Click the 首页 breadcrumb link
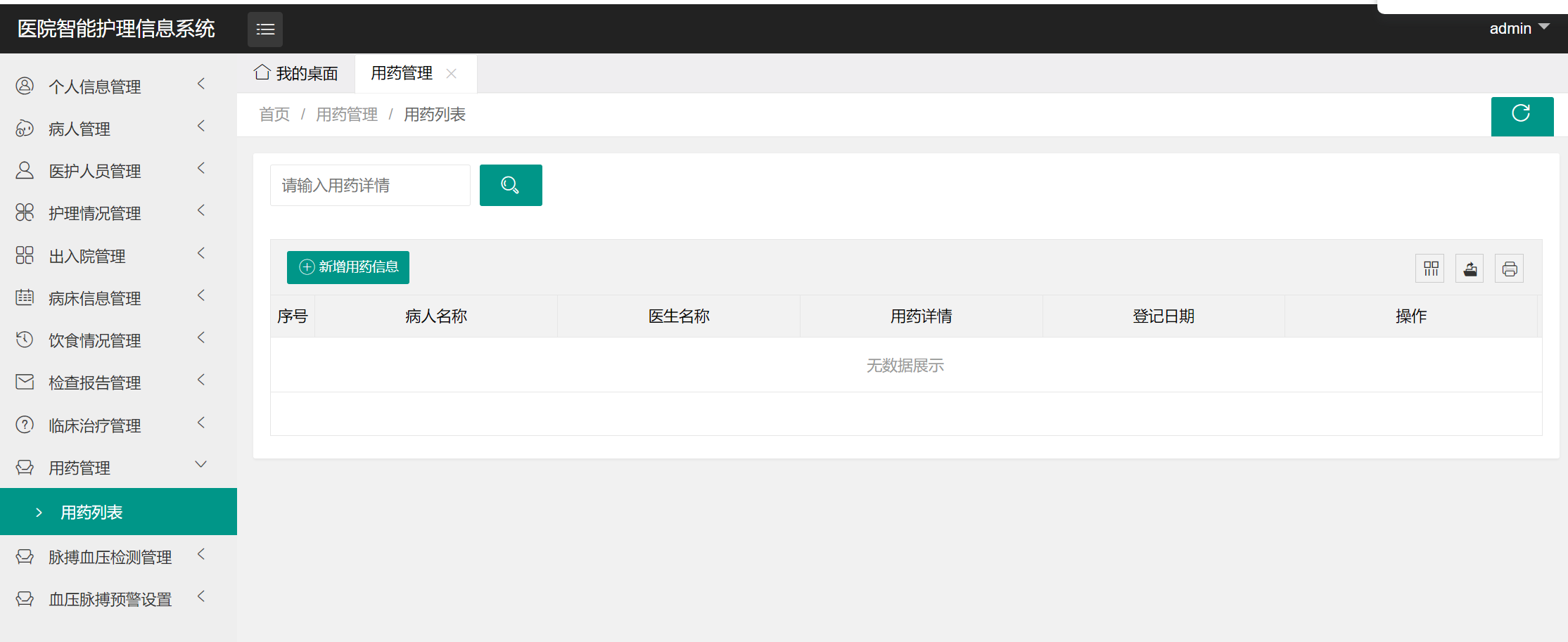 (x=274, y=115)
